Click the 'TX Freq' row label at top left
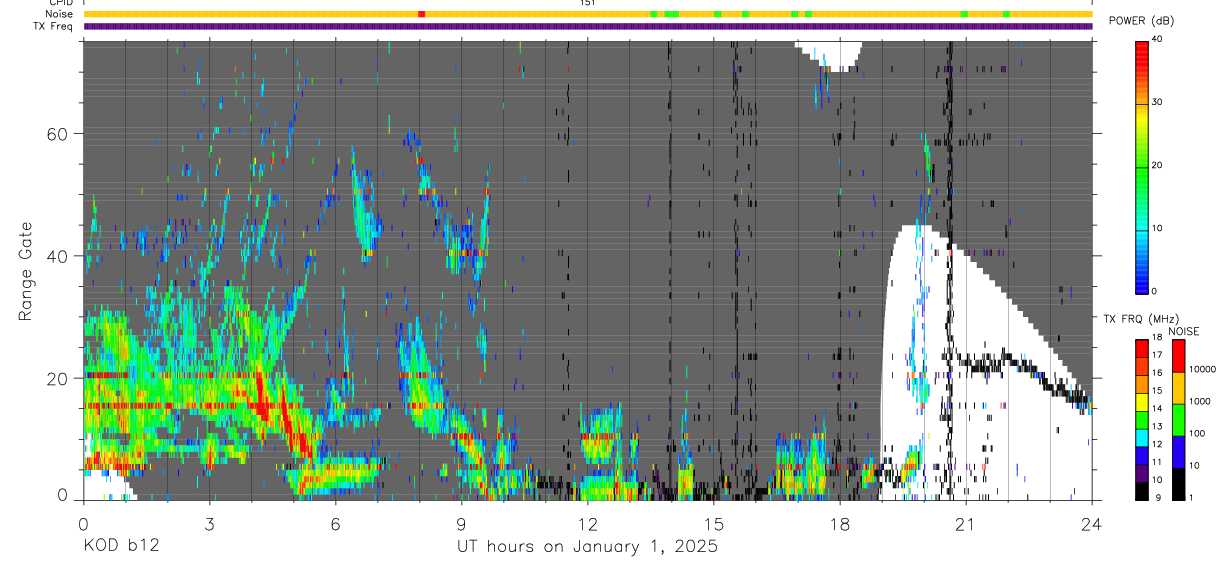Viewport: 1228px width, 567px height. click(x=52, y=26)
